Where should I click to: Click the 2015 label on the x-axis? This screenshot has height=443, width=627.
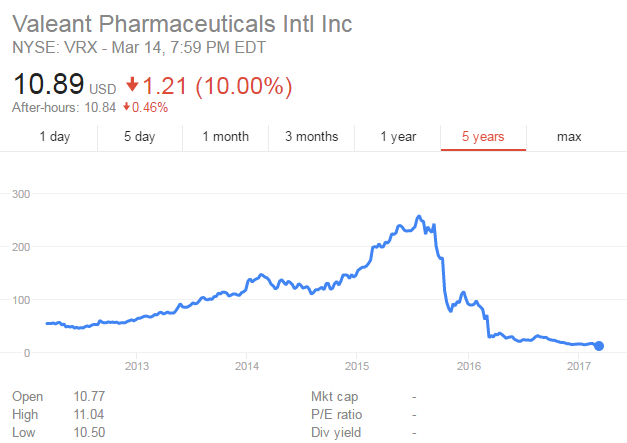point(357,366)
